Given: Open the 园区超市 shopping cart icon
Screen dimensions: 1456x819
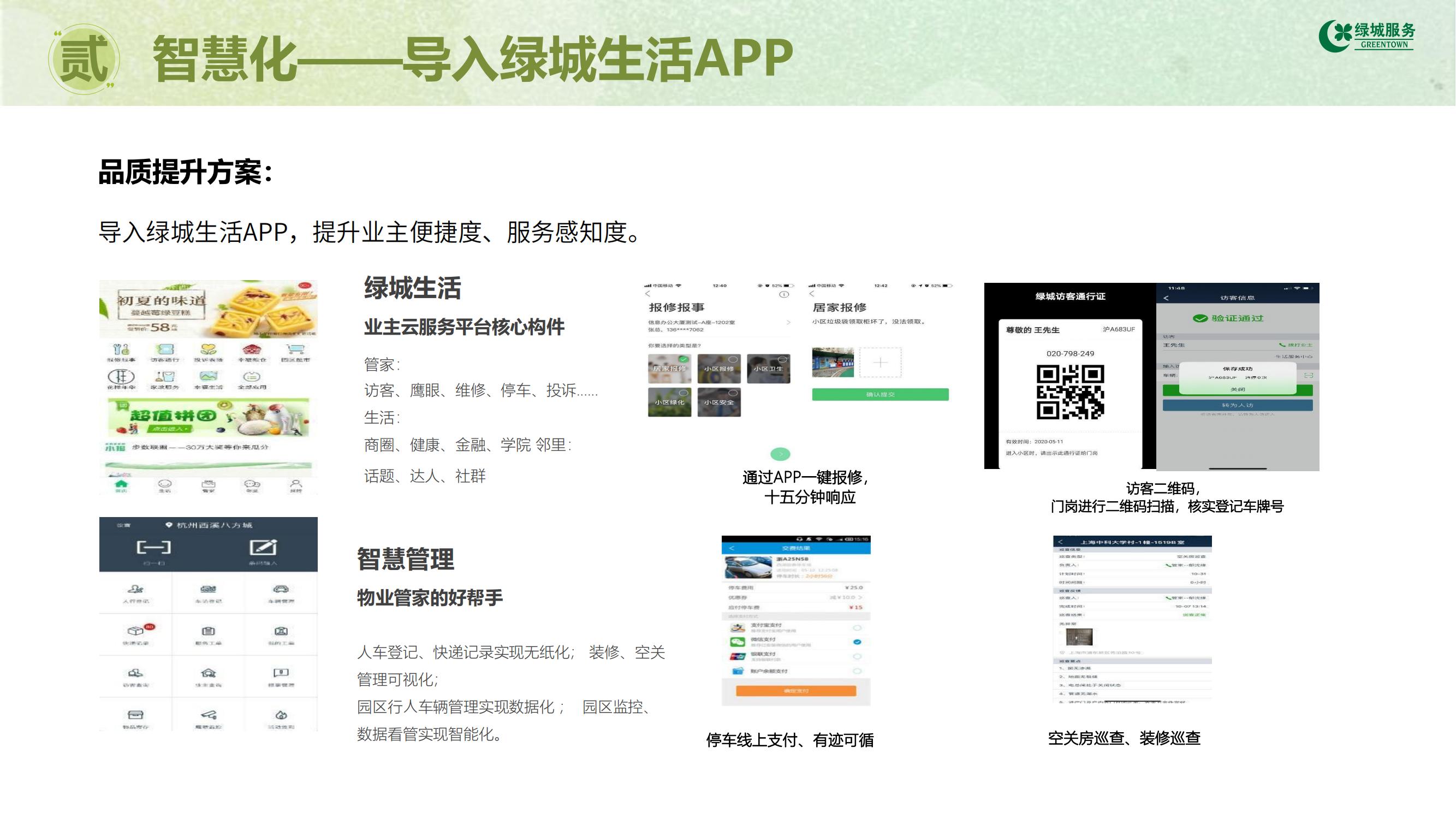Looking at the screenshot, I should (x=295, y=349).
